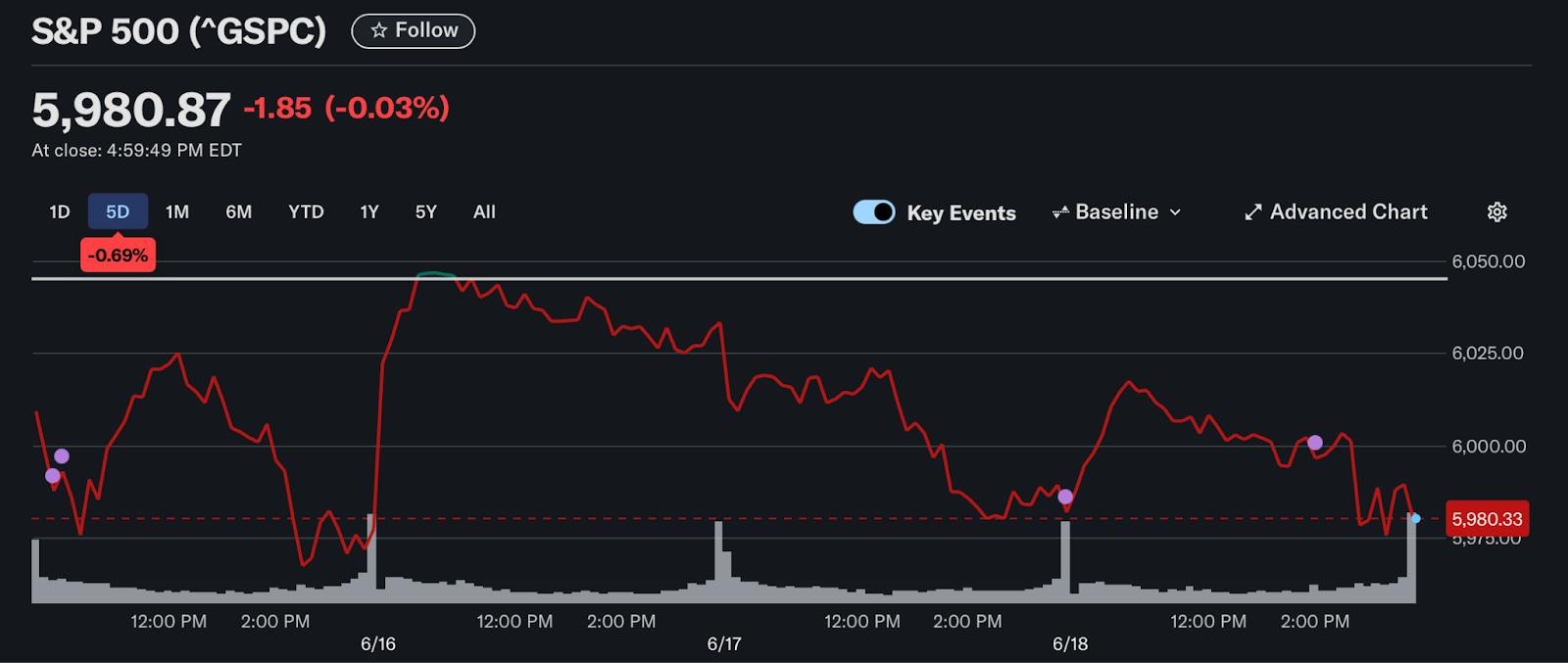This screenshot has height=663, width=1568.
Task: Switch to the 6M range tab
Action: click(239, 212)
